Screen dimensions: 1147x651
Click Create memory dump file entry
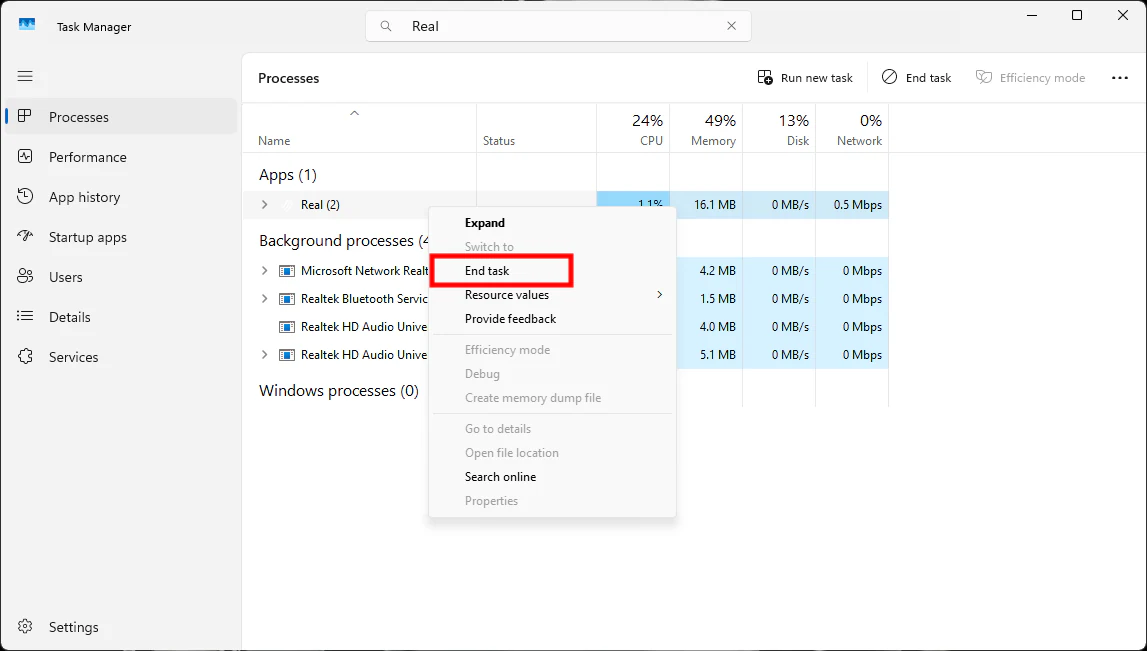pos(552,398)
